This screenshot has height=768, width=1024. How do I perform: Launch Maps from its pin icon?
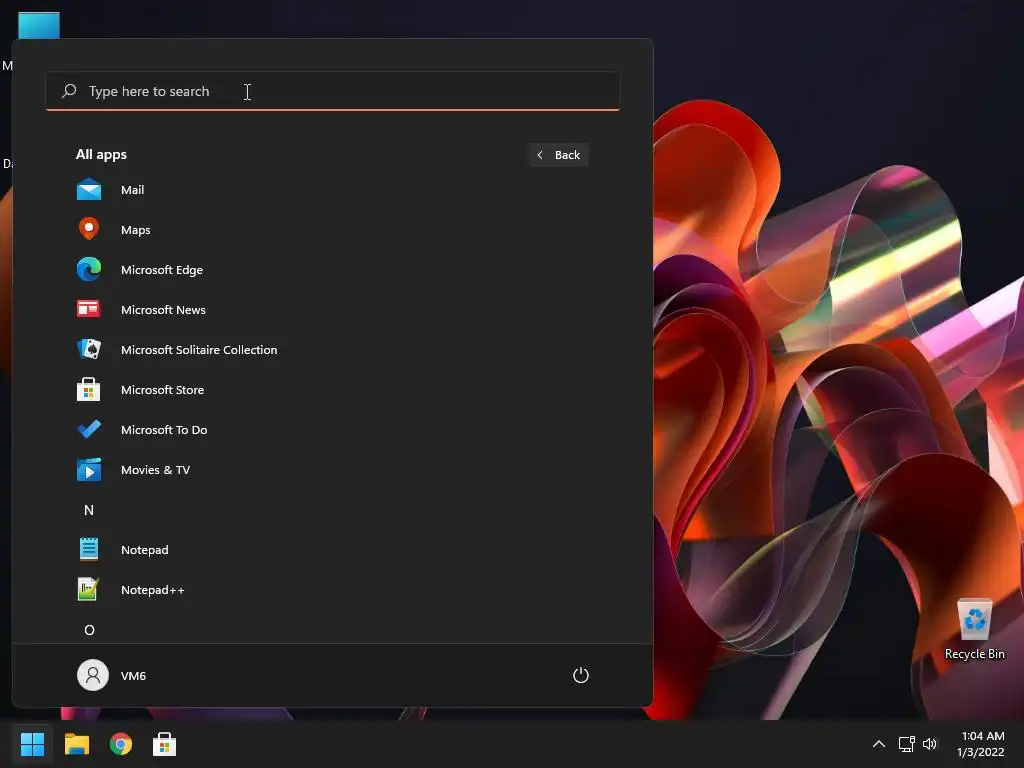click(89, 229)
